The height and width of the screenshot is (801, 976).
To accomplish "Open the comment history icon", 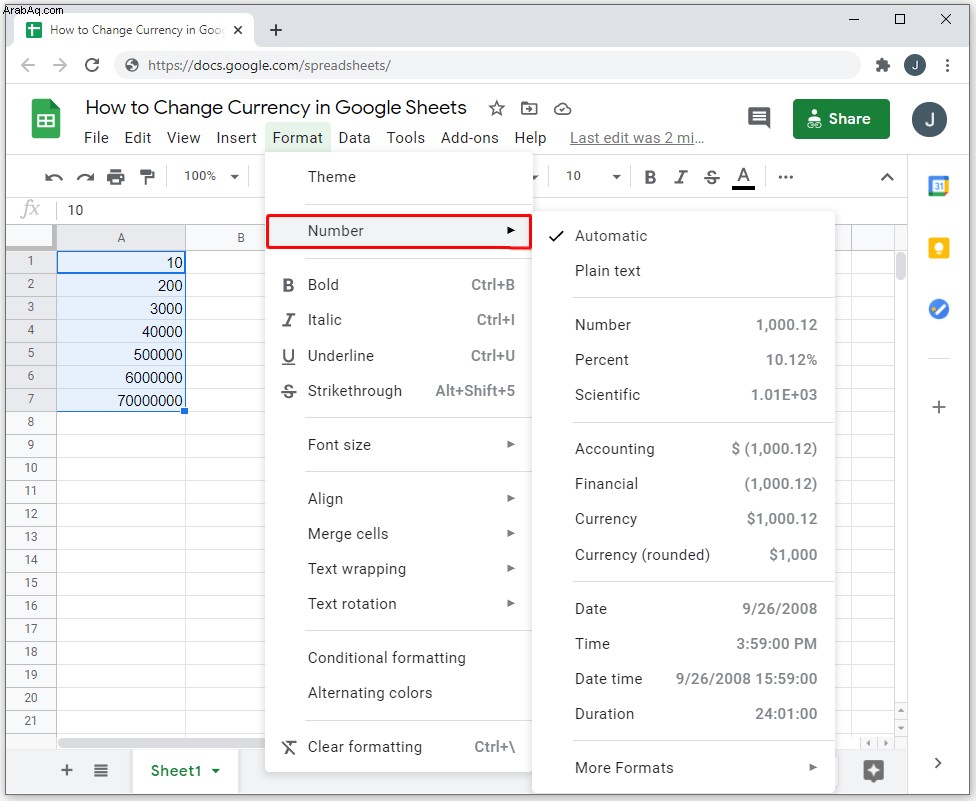I will tap(759, 118).
